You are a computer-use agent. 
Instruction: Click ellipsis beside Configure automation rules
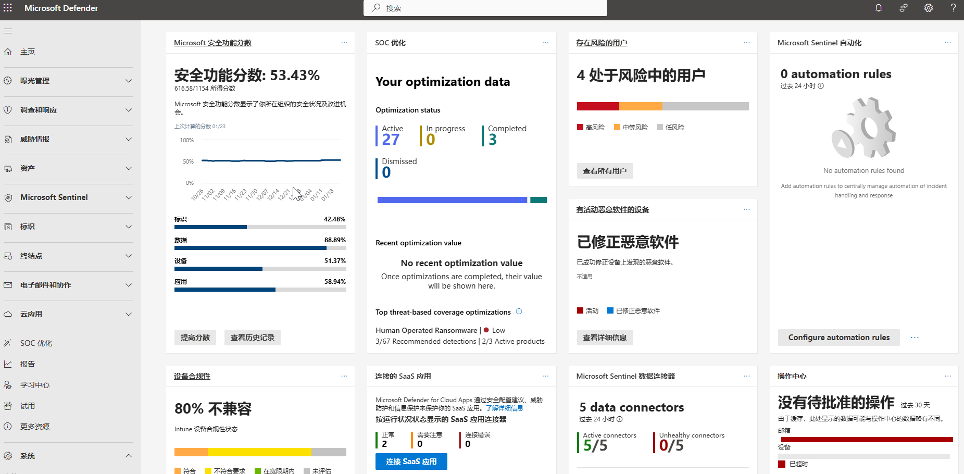tap(915, 338)
